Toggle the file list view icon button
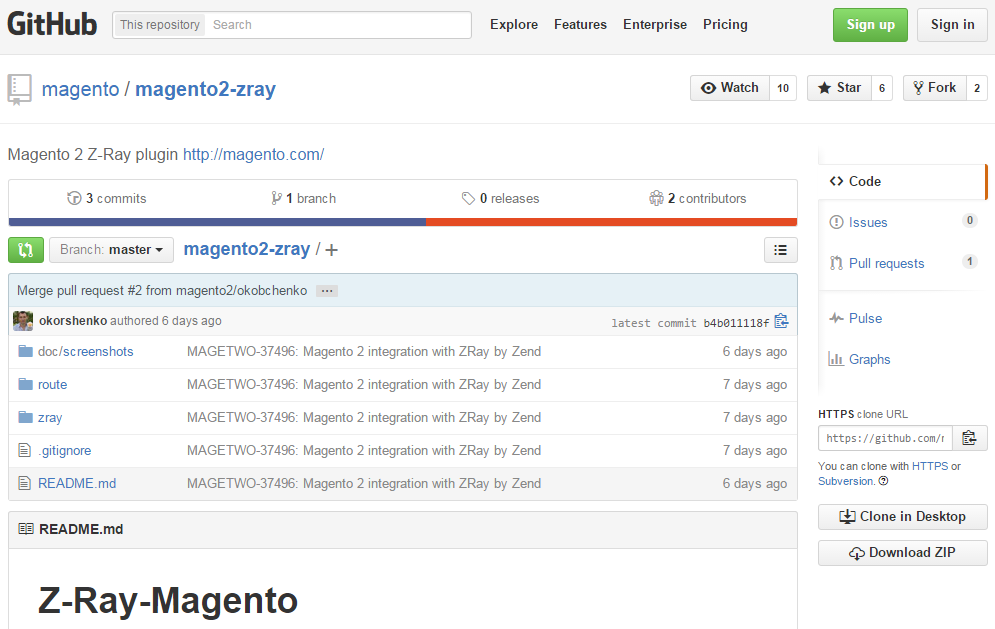Screen dimensions: 995x629 coord(781,250)
